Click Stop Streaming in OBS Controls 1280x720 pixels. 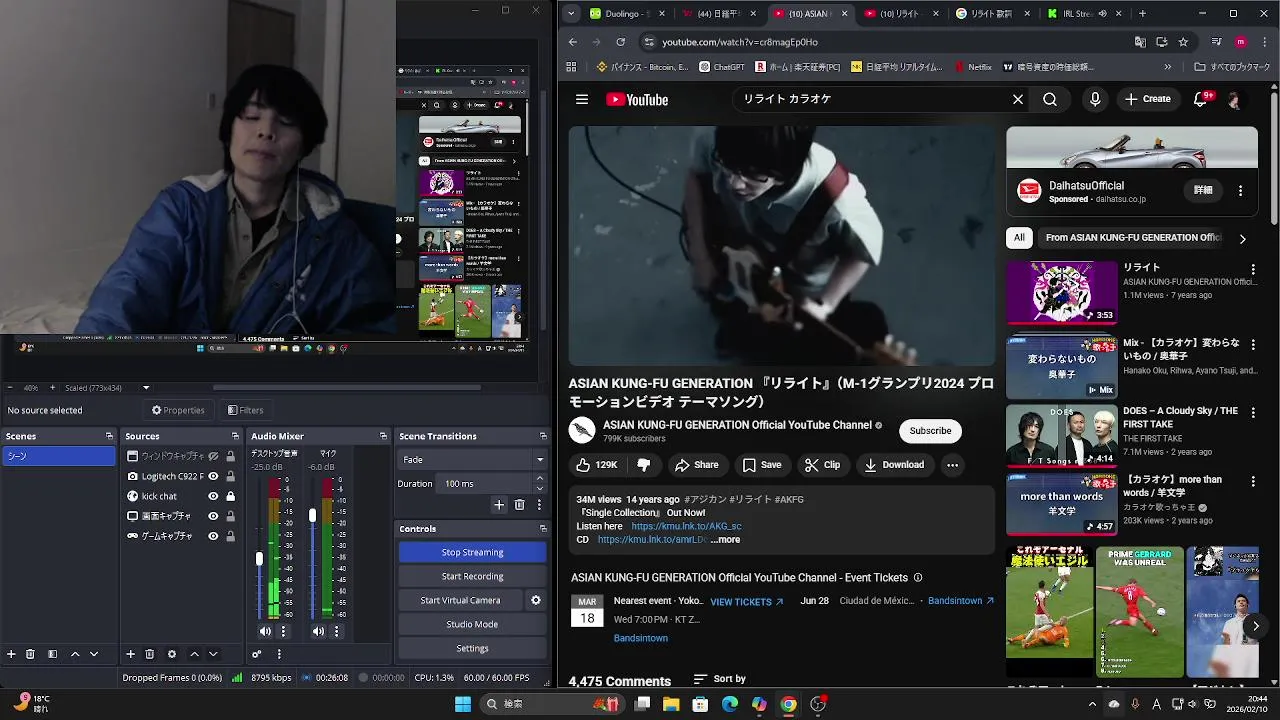click(x=472, y=552)
